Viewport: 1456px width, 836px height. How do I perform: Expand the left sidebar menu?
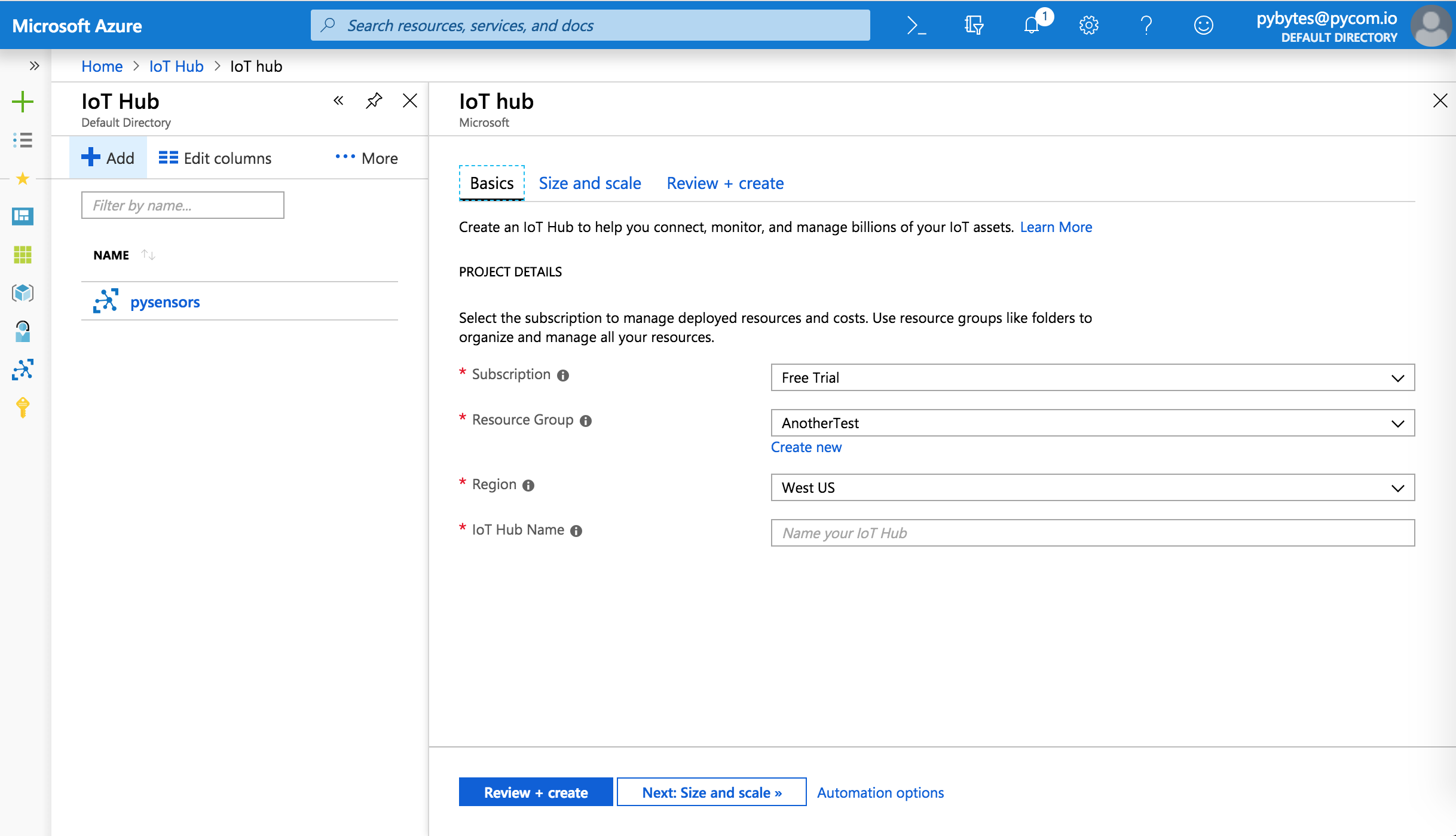(x=34, y=66)
